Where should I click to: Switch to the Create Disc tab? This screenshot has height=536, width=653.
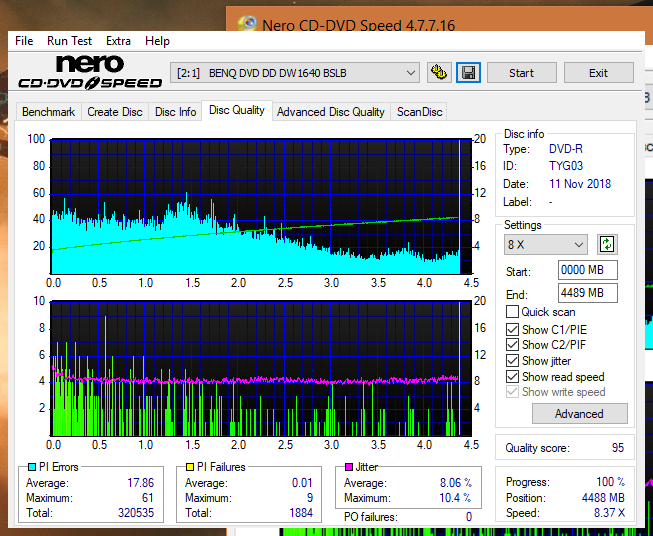[115, 112]
